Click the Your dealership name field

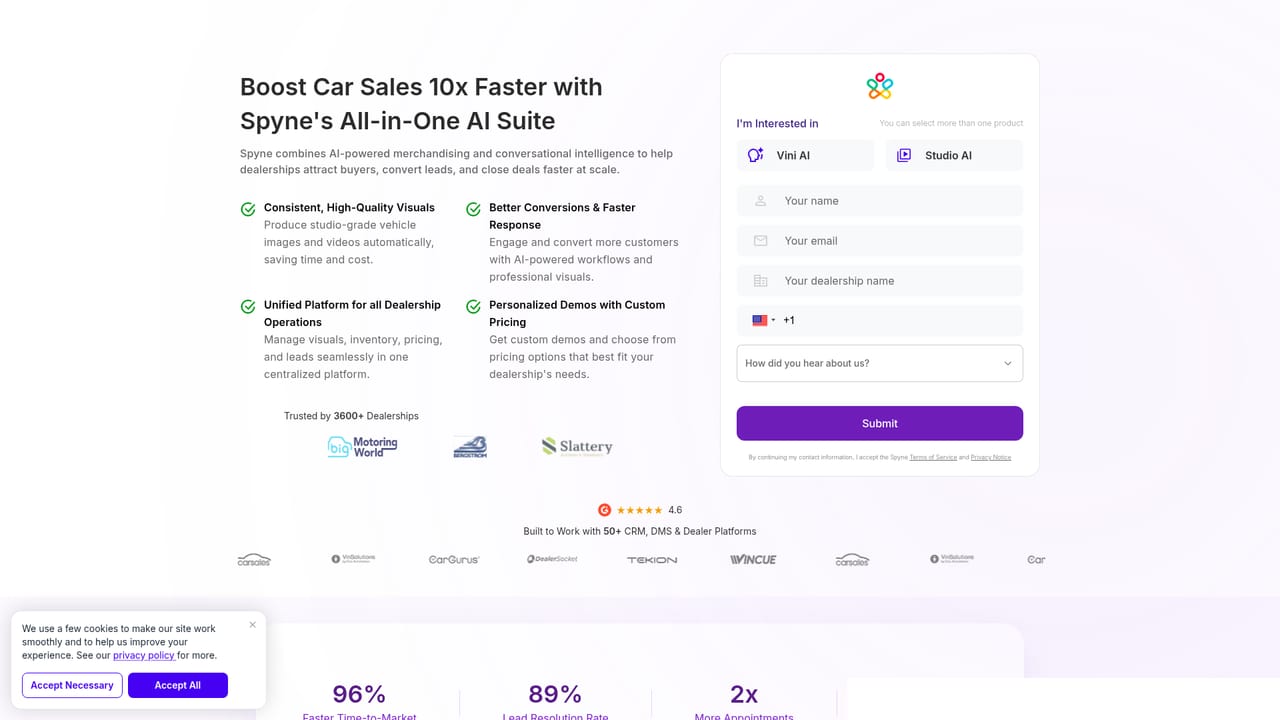click(880, 281)
